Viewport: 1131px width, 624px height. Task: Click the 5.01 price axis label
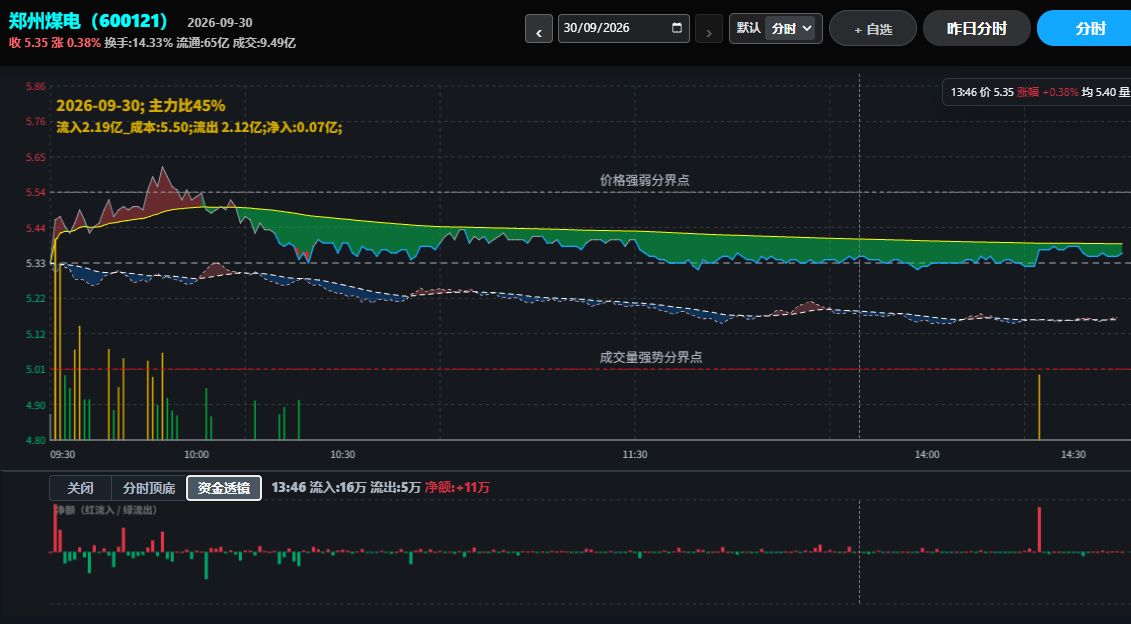click(x=36, y=369)
